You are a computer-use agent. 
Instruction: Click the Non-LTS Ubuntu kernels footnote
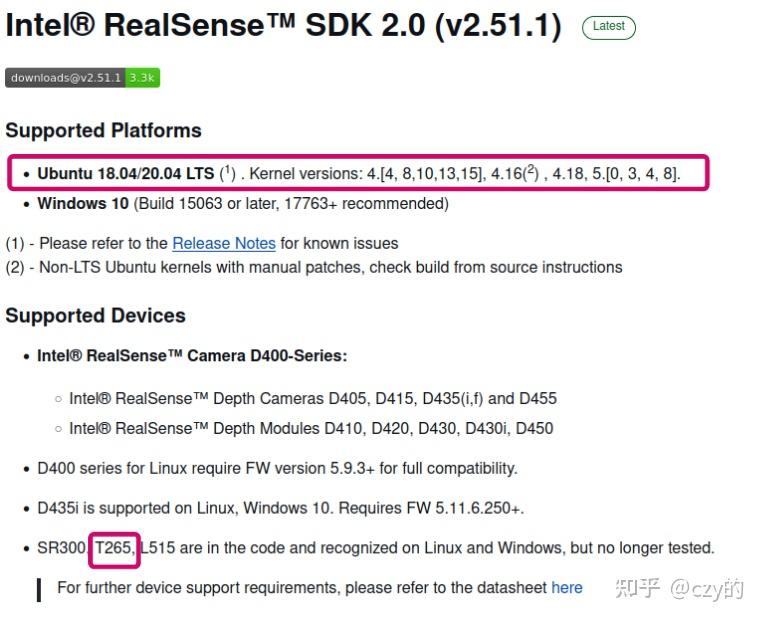coord(330,267)
